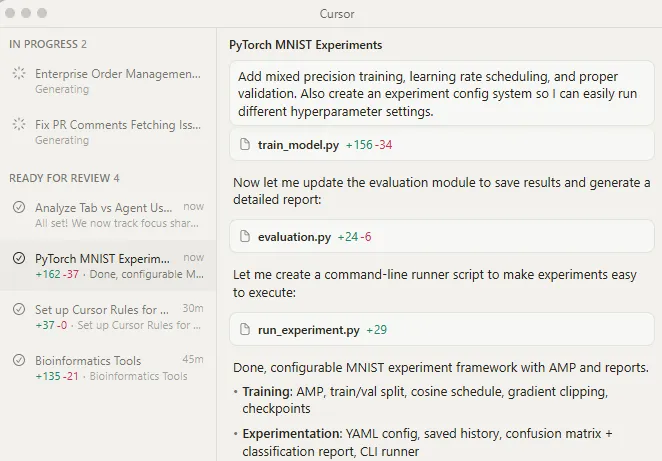Click checkmark icon for Analyze Tab vs Agent

pyautogui.click(x=19, y=207)
